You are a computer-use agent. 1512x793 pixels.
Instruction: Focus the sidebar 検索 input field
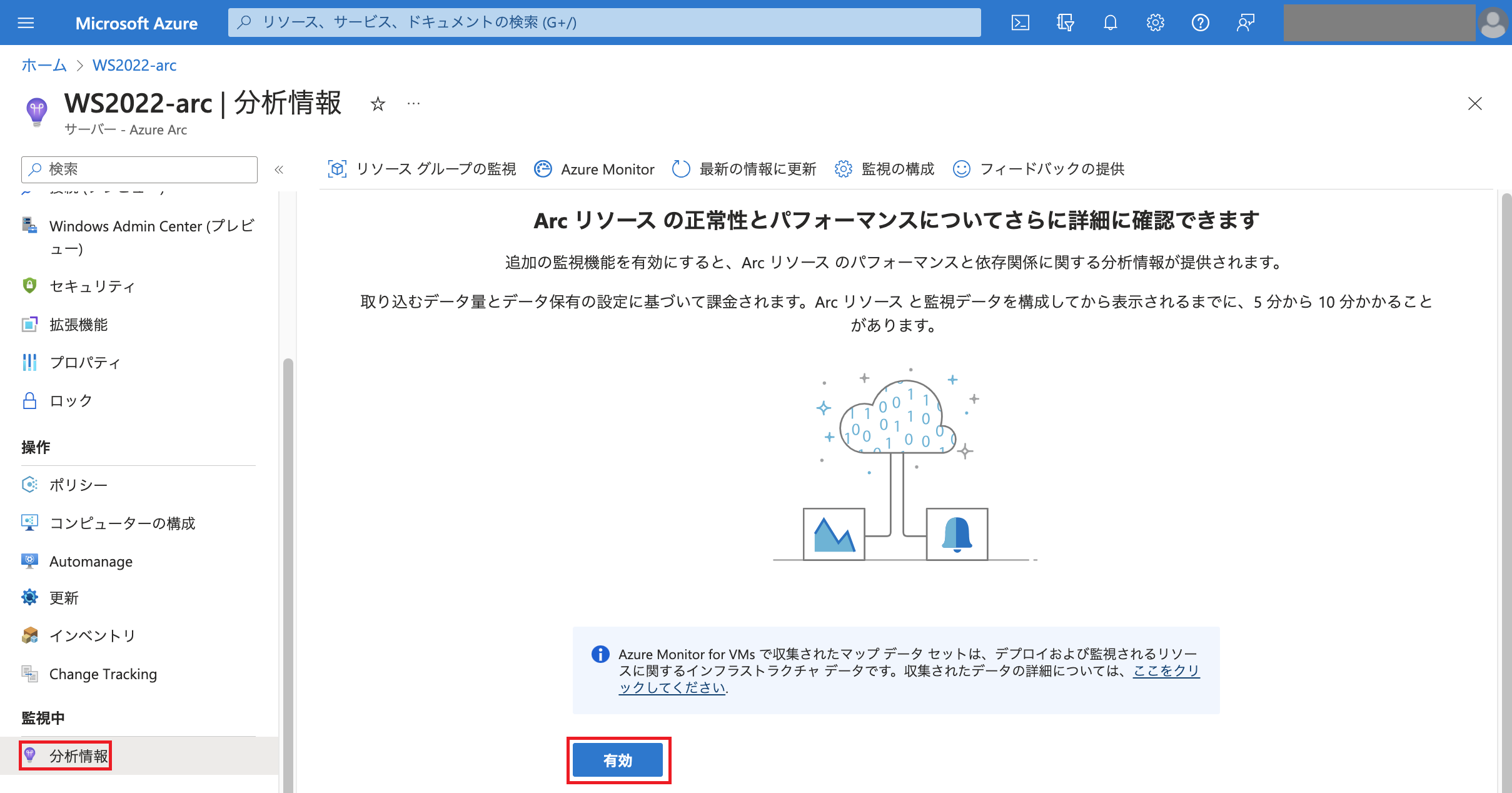tap(139, 169)
